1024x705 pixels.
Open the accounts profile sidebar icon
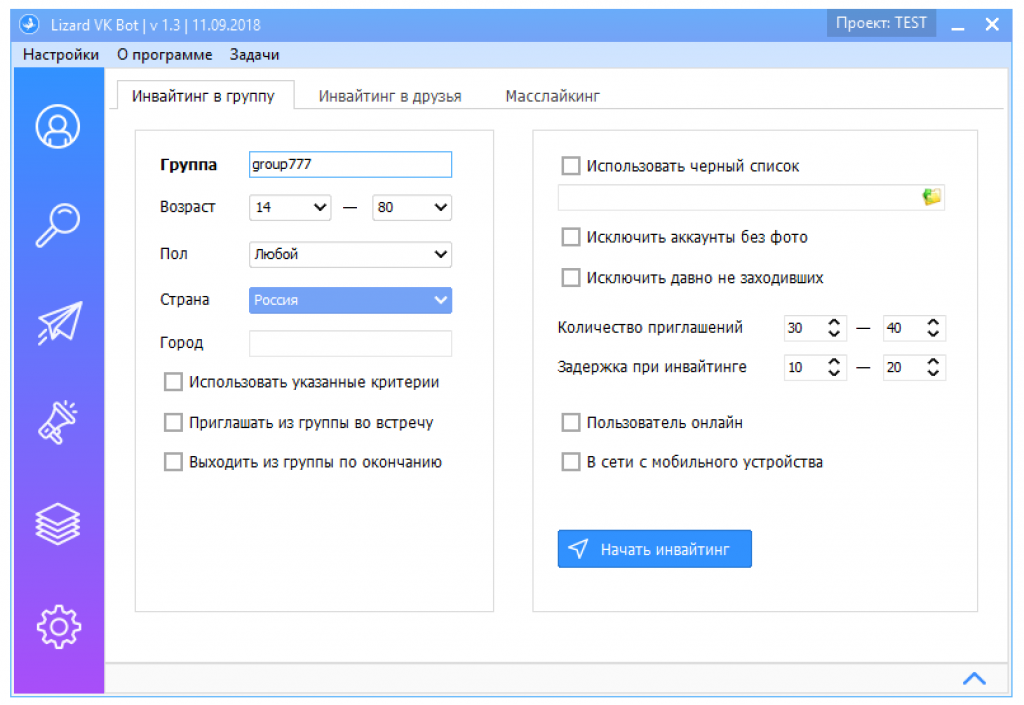58,127
